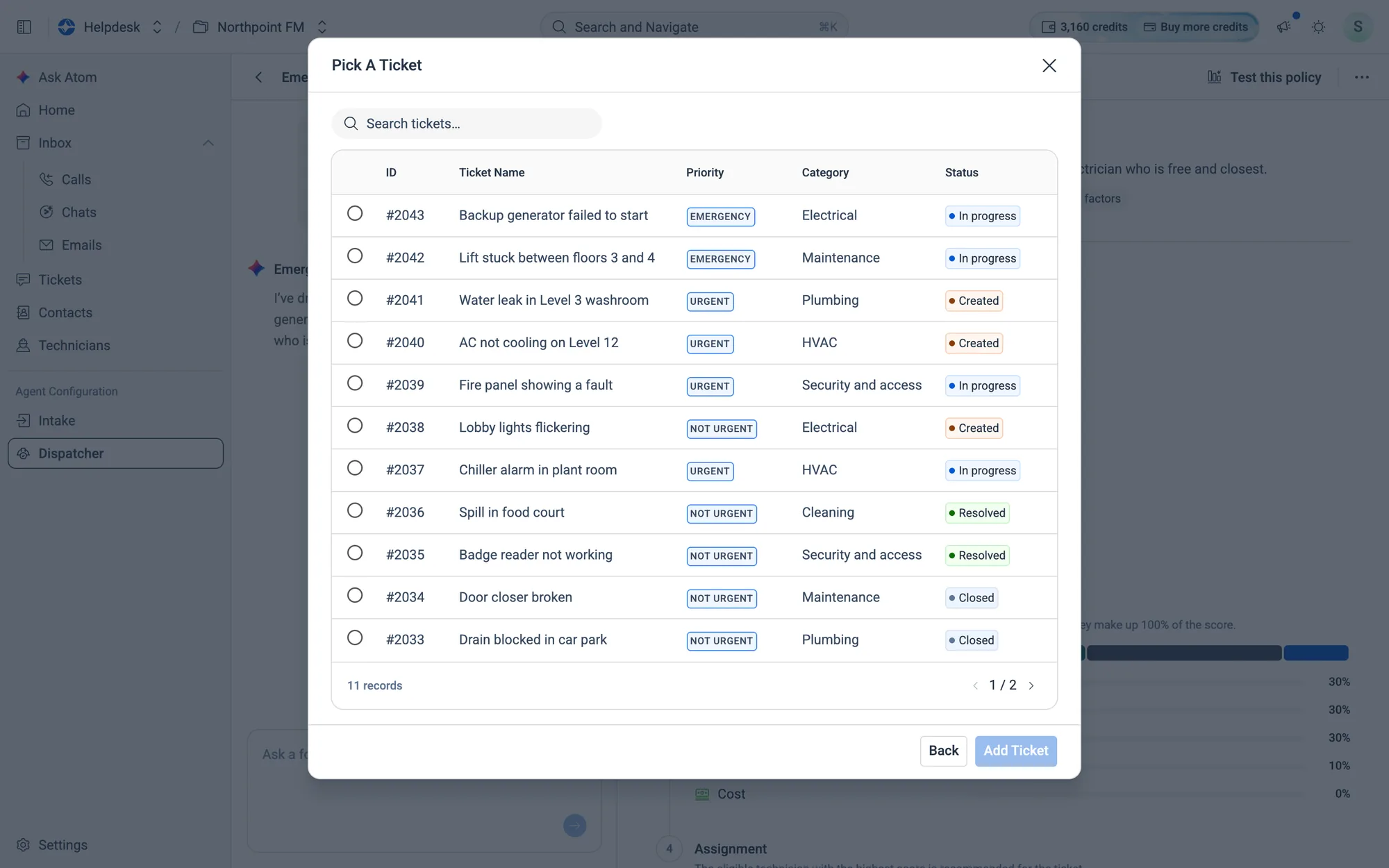Image resolution: width=1389 pixels, height=868 pixels.
Task: Click Closed status on ticket #2034
Action: click(x=972, y=598)
